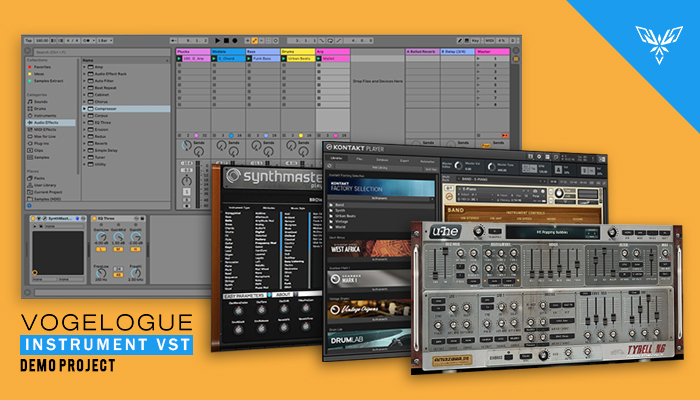Viewport: 700px width, 400px height.
Task: Open the Kontakt Libraries tab
Action: tap(337, 158)
